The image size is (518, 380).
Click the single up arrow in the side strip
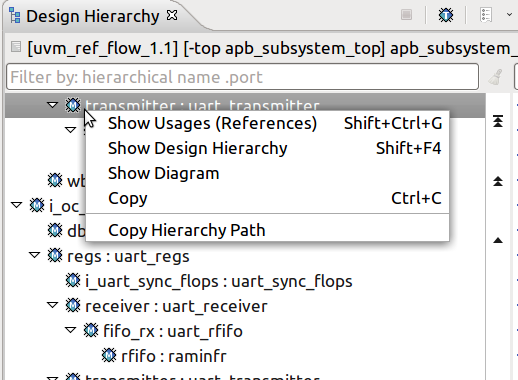pyautogui.click(x=498, y=240)
